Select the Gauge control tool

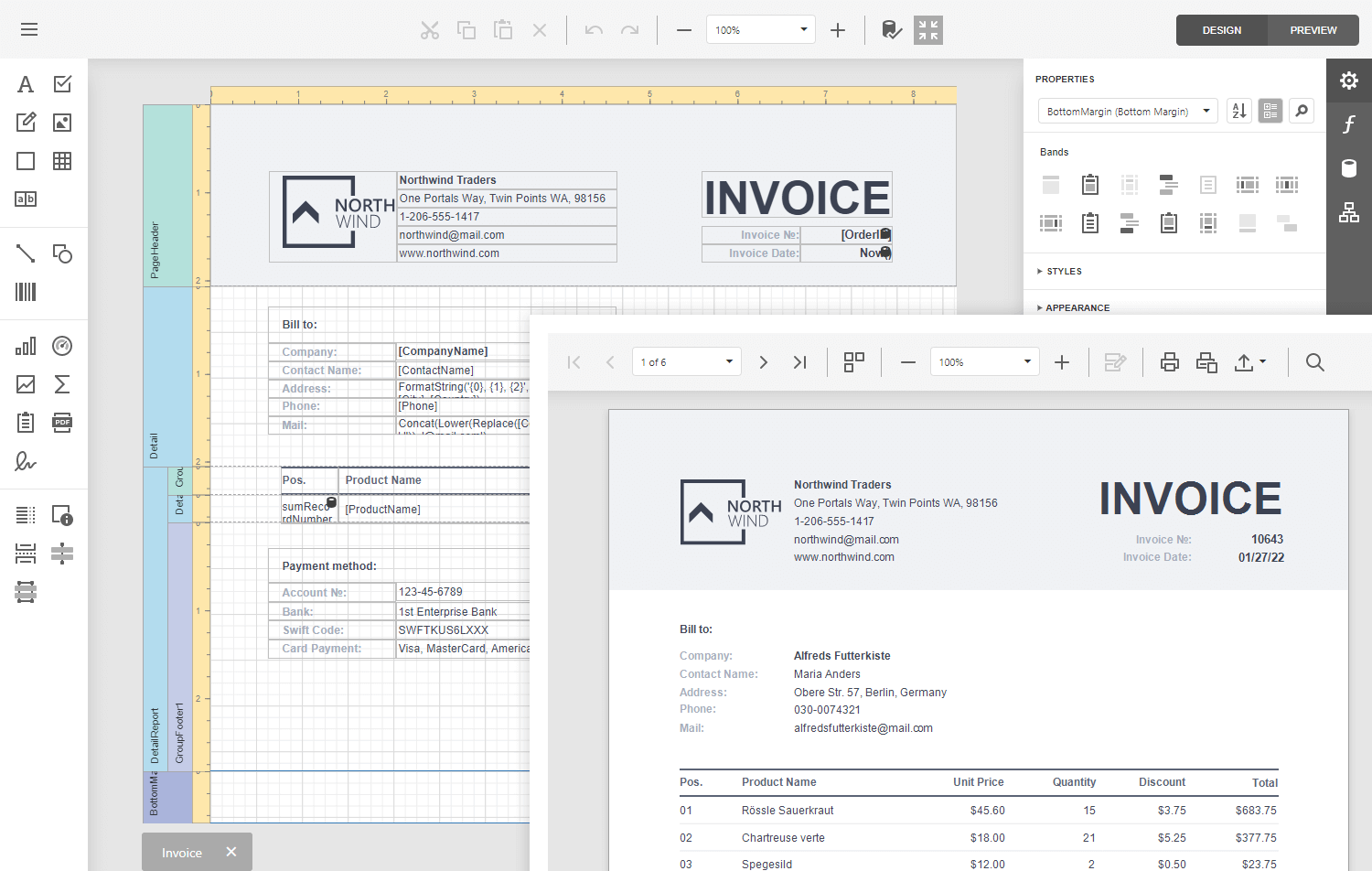pyautogui.click(x=62, y=346)
